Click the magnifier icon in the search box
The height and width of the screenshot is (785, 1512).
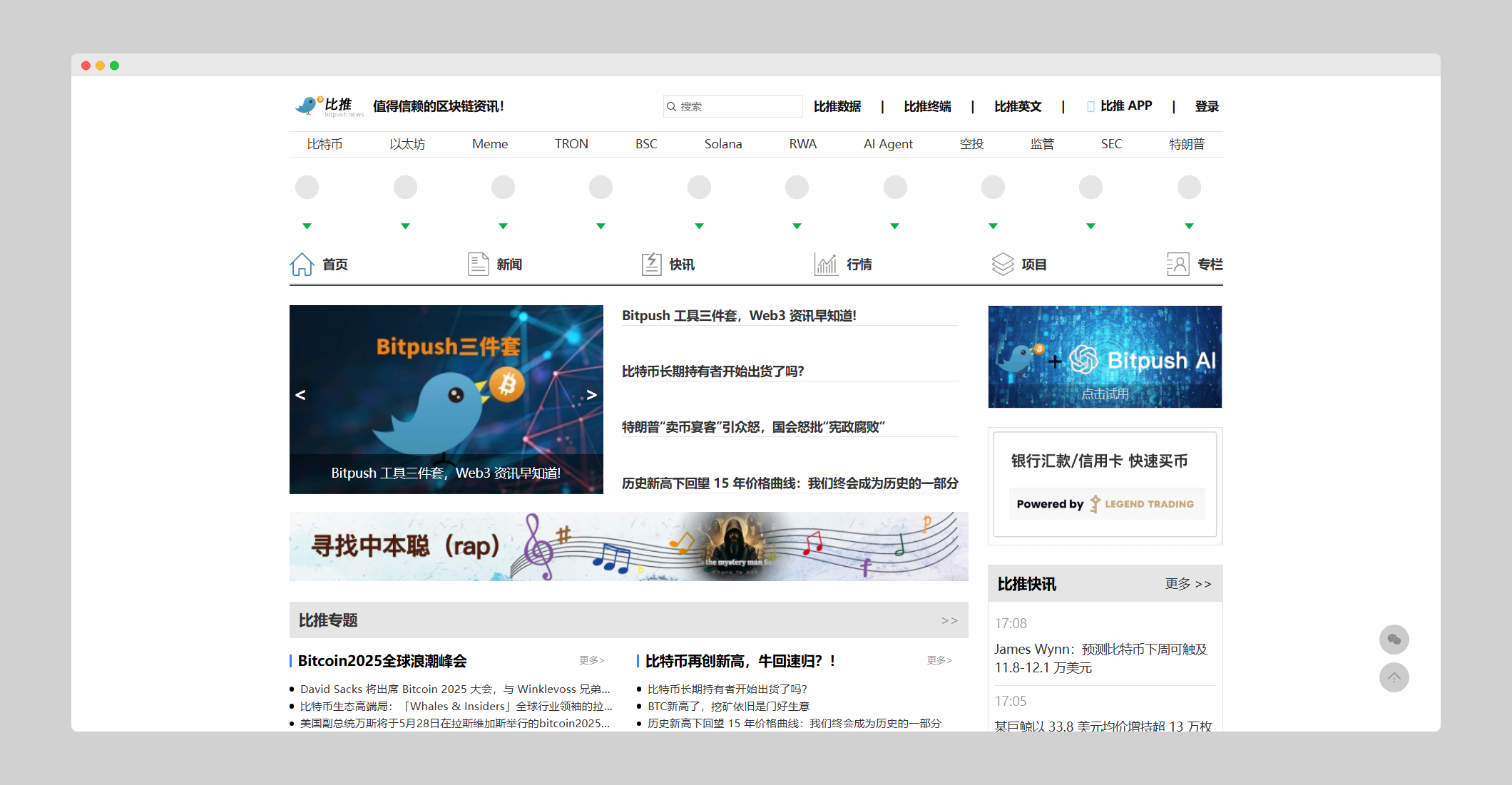coord(671,106)
